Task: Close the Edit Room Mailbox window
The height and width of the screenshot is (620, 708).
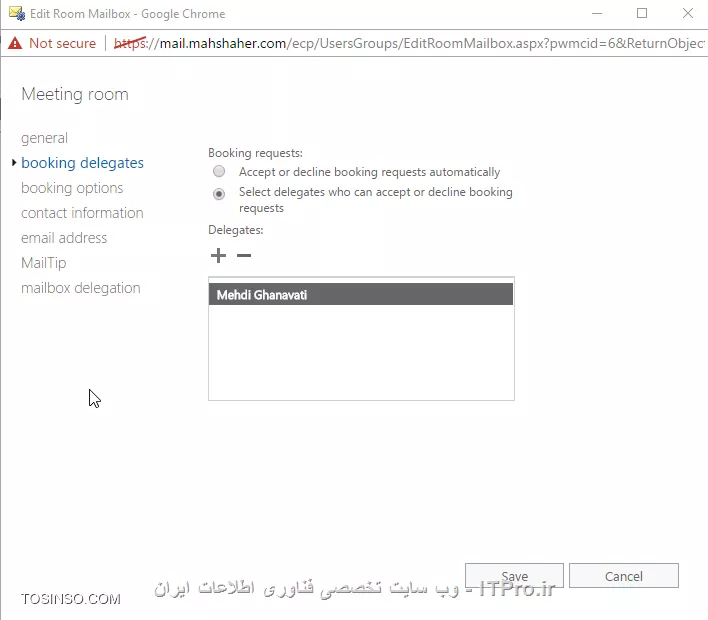Action: click(x=688, y=14)
